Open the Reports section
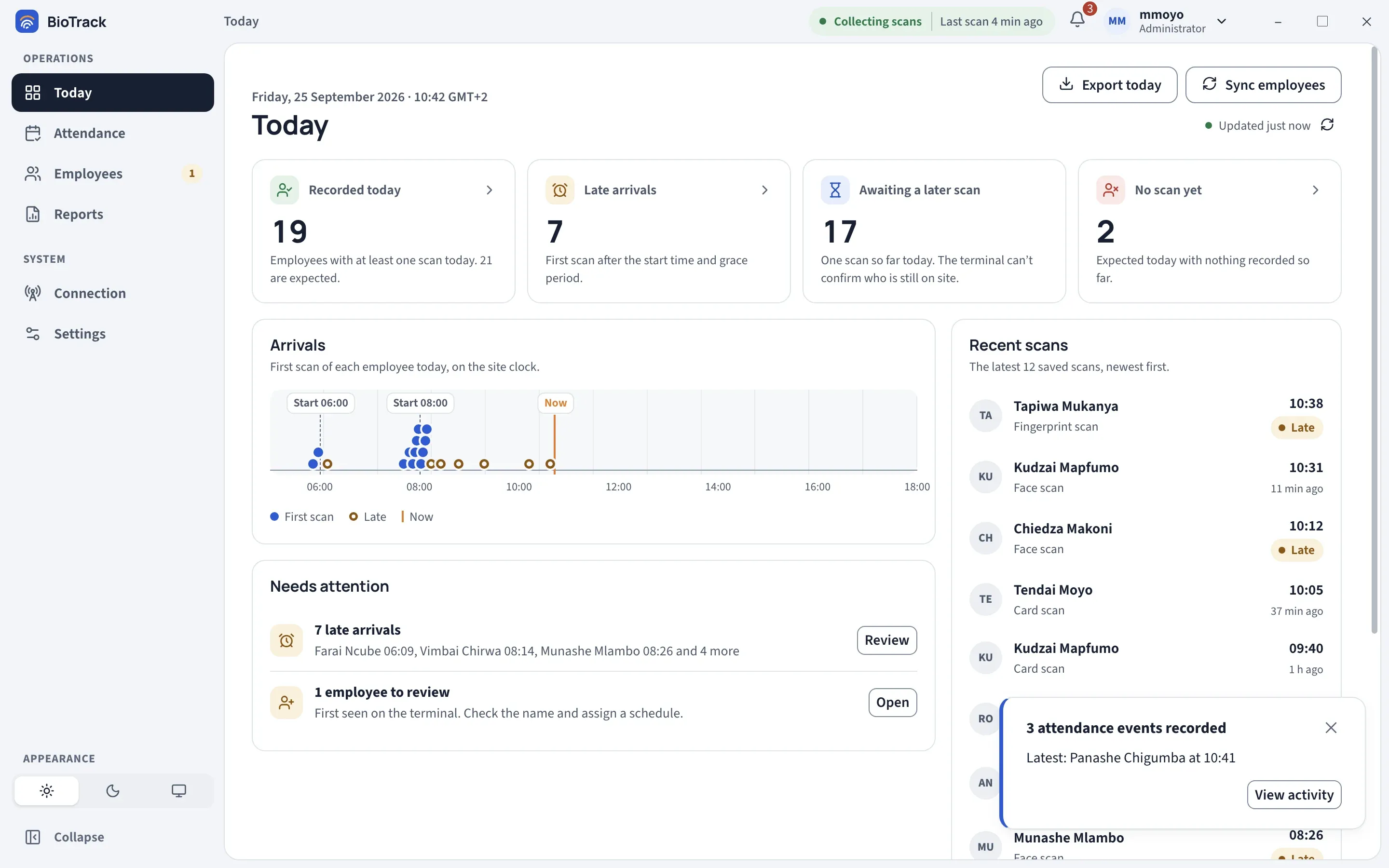This screenshot has height=868, width=1389. [x=112, y=214]
